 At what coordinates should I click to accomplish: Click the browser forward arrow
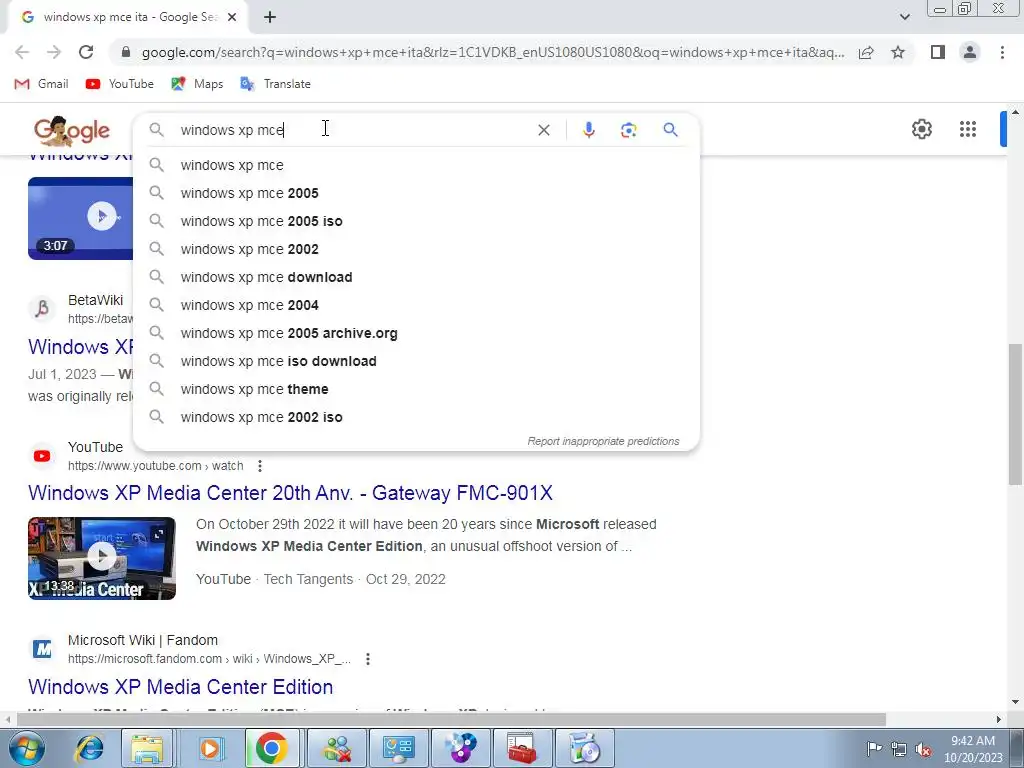click(x=54, y=52)
